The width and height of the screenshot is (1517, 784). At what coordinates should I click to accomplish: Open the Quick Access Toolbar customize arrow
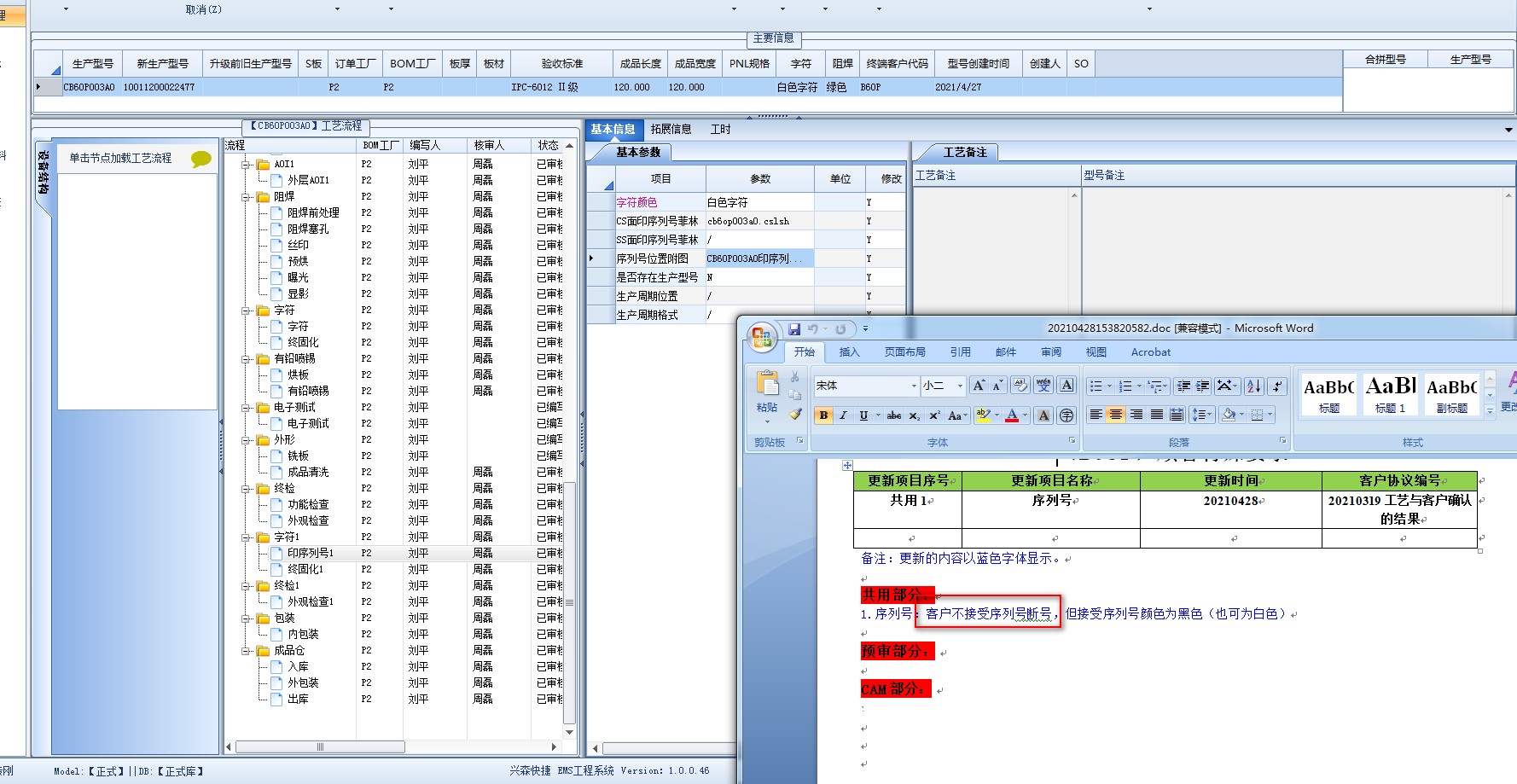[865, 329]
